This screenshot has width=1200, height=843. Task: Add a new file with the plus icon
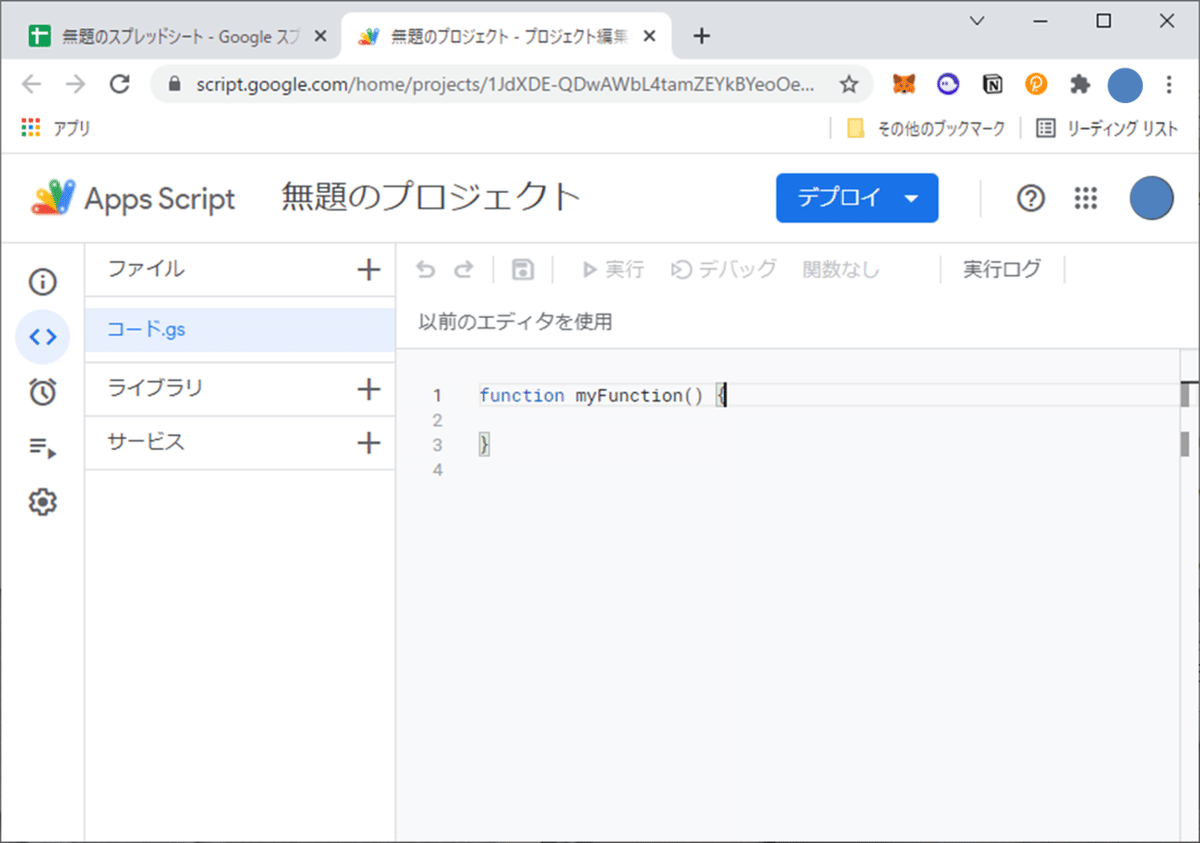tap(369, 269)
